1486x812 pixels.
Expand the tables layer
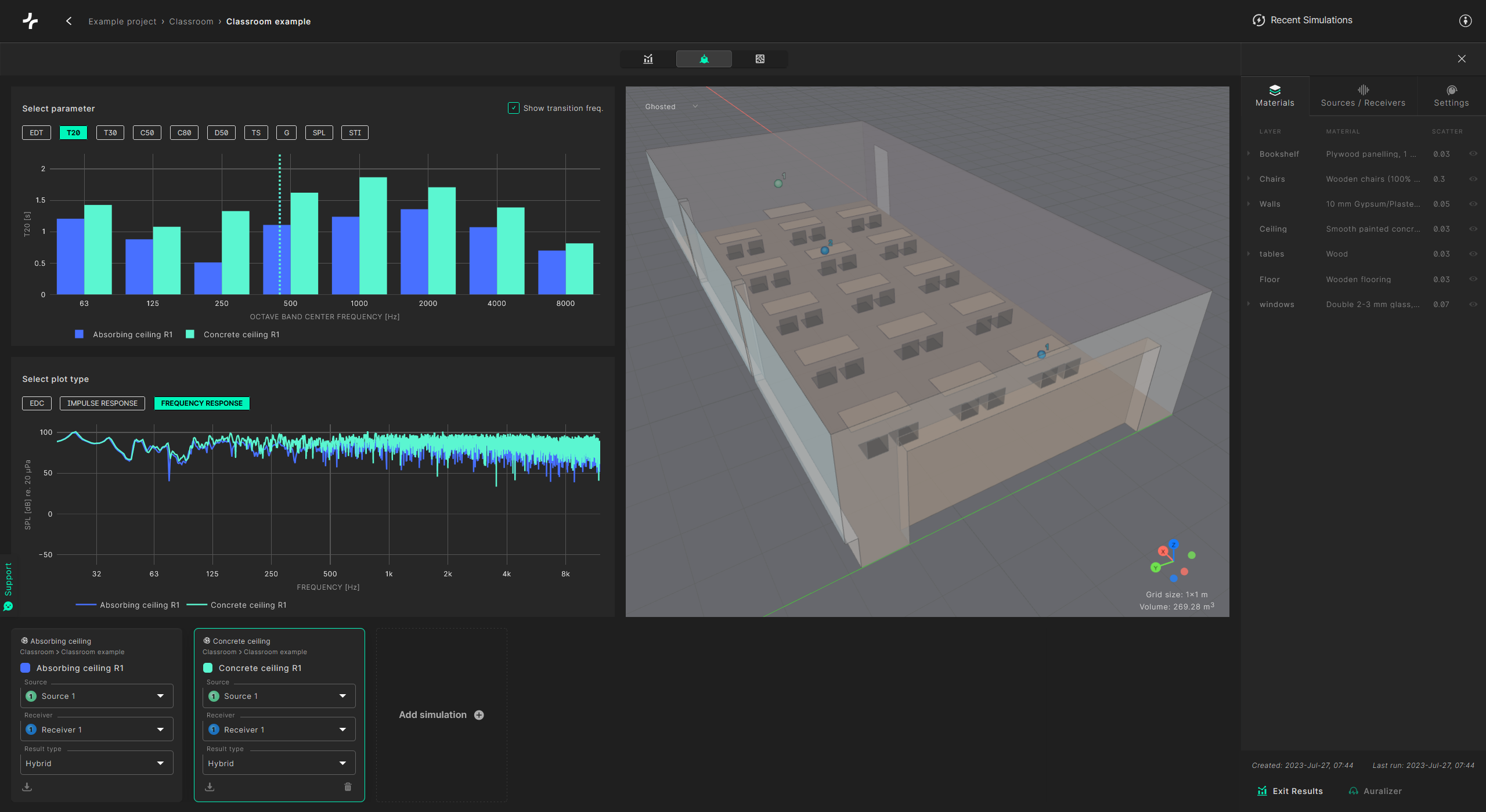(1249, 254)
